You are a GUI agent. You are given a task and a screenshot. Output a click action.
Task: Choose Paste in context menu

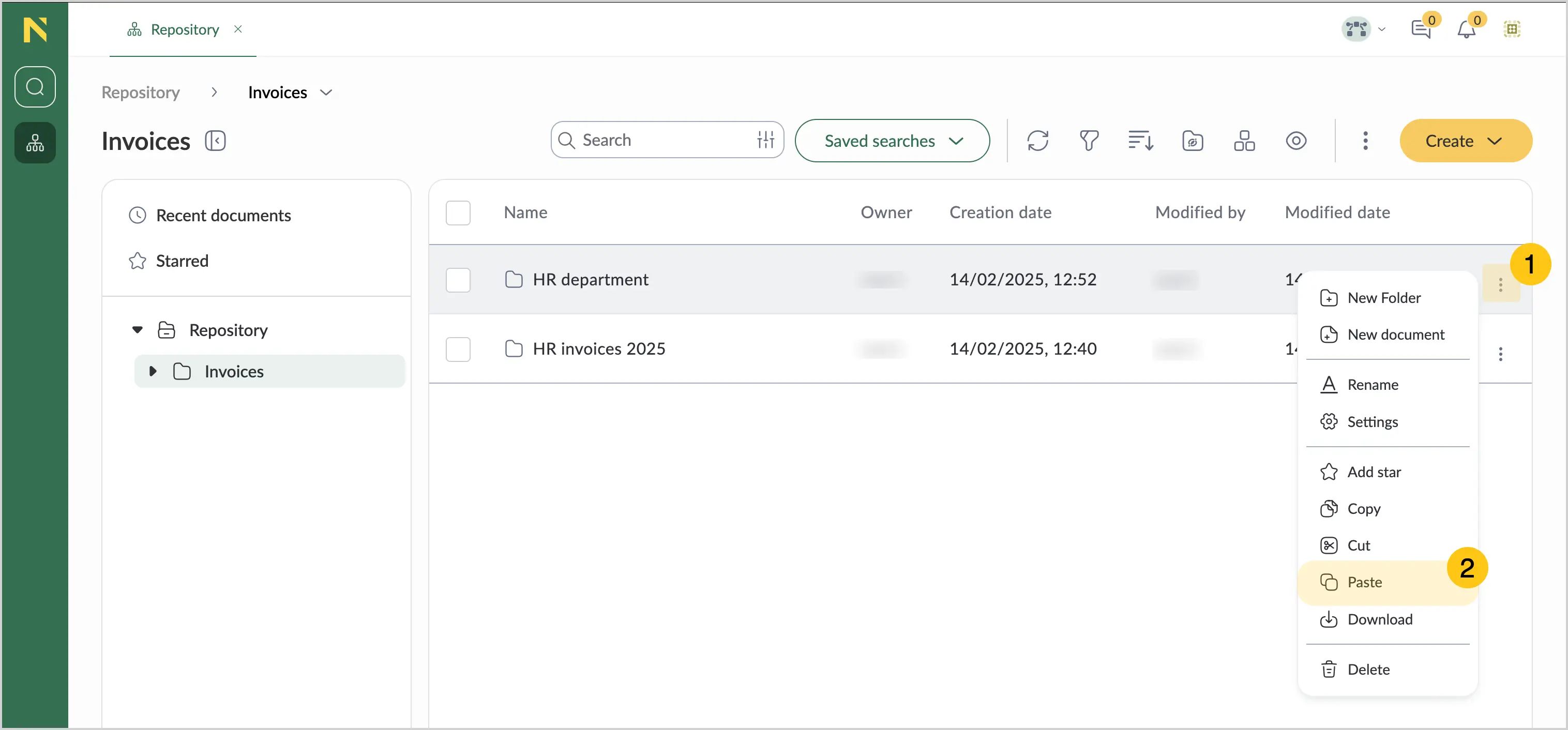1387,582
